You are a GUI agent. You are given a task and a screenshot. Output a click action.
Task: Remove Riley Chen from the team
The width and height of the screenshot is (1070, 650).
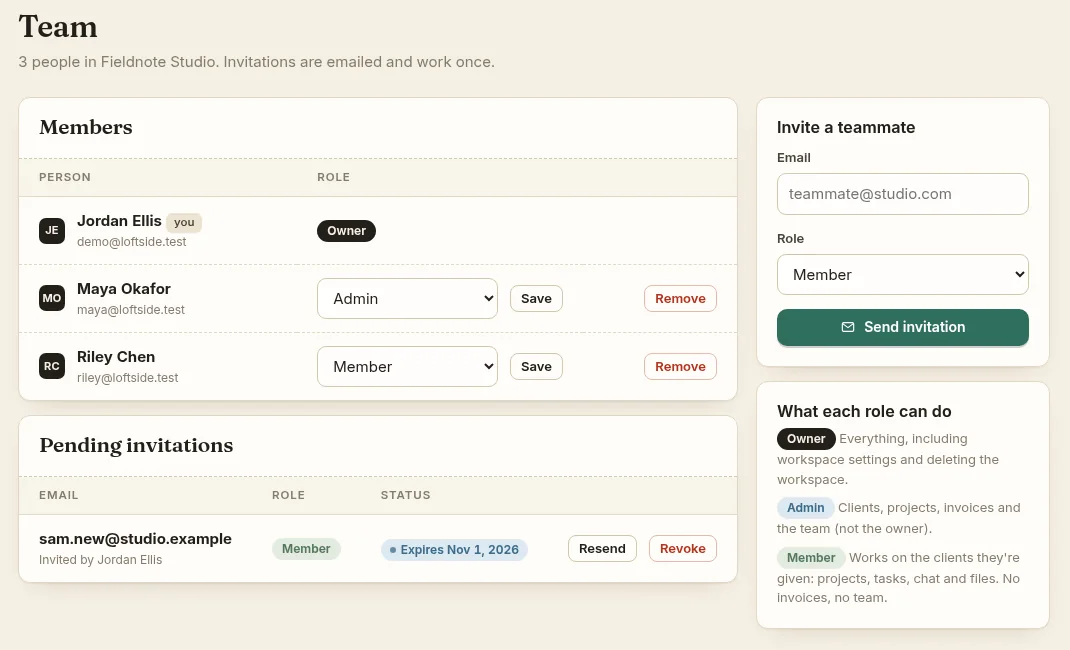point(680,366)
